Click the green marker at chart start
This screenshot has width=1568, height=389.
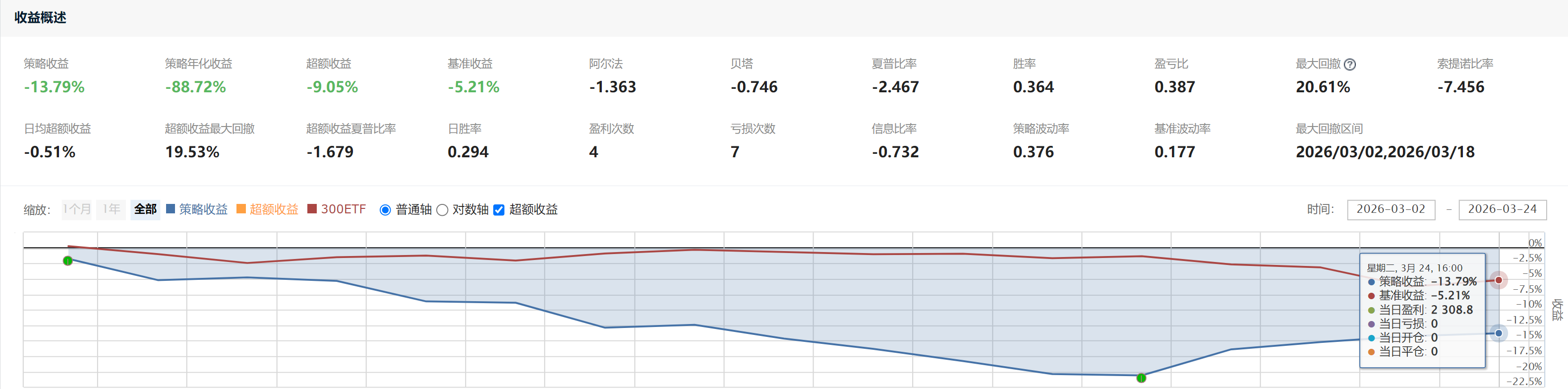click(67, 260)
